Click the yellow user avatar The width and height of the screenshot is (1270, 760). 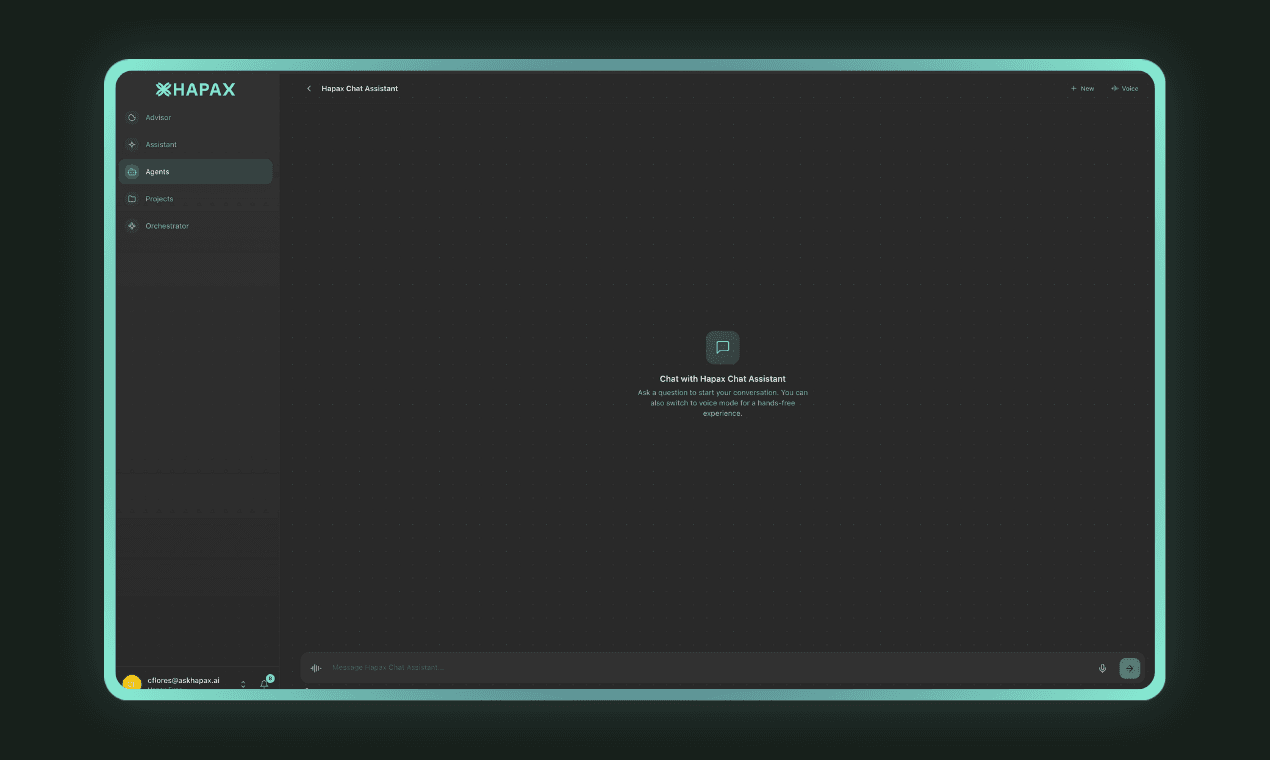tap(132, 683)
